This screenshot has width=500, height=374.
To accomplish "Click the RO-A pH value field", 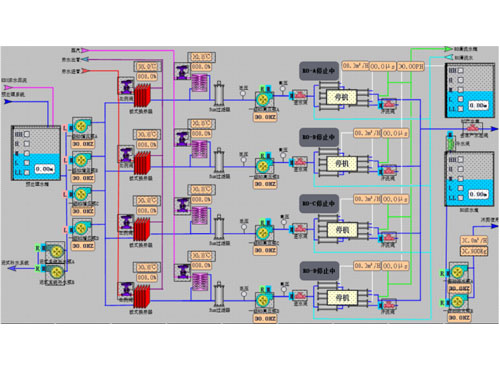I will click(x=411, y=66).
